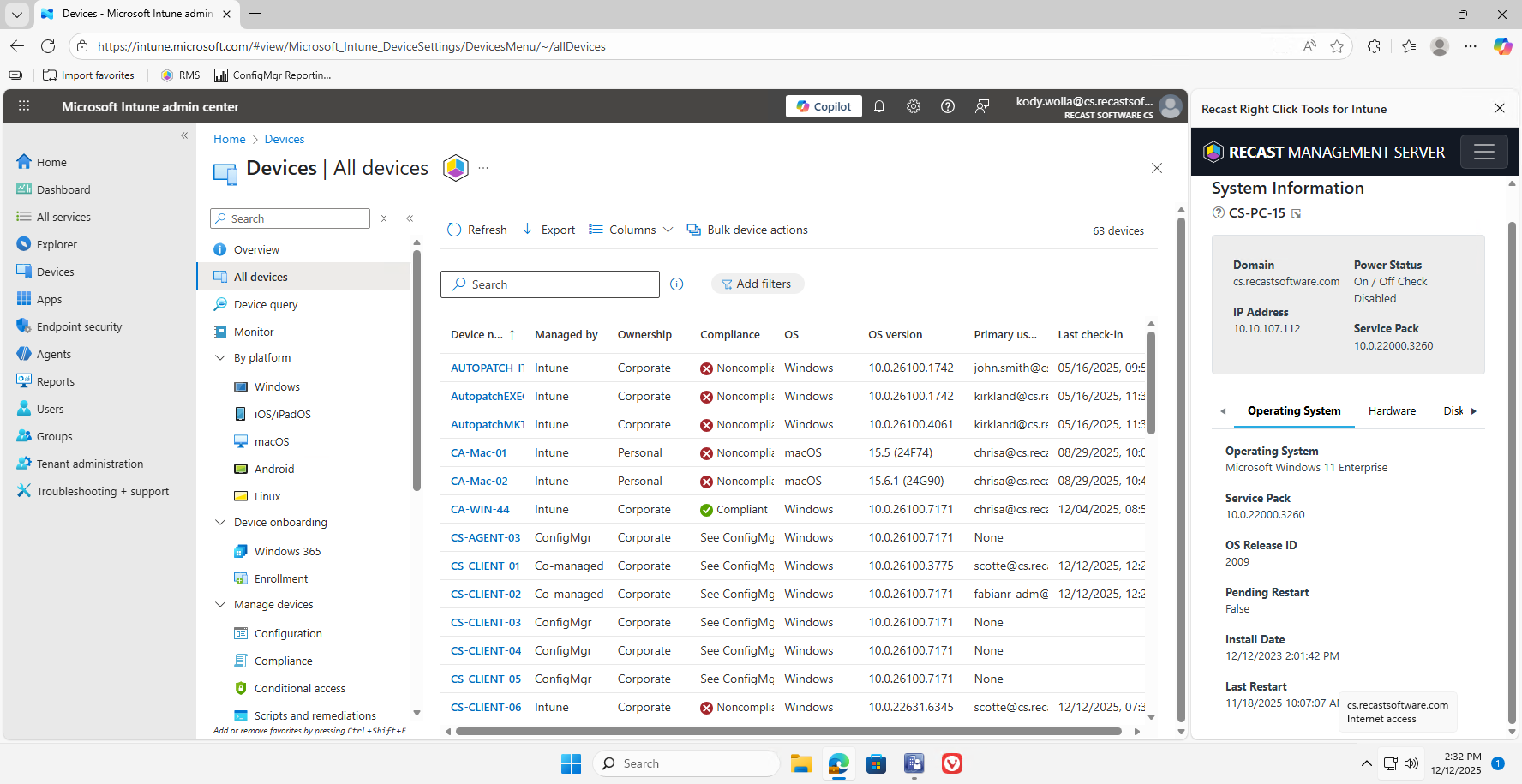Click Add filters button
The image size is (1522, 784).
pos(758,284)
